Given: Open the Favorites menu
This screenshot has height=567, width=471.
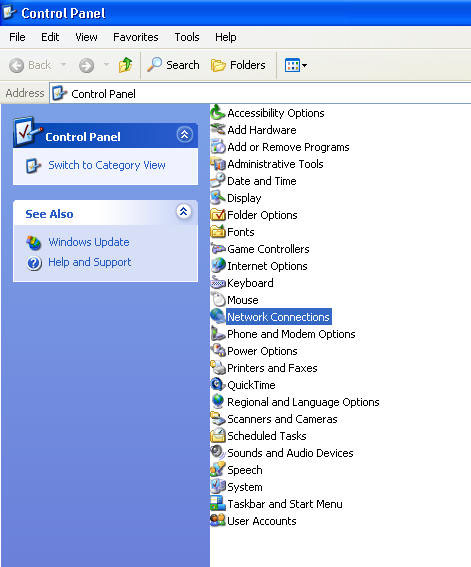Looking at the screenshot, I should [x=136, y=37].
